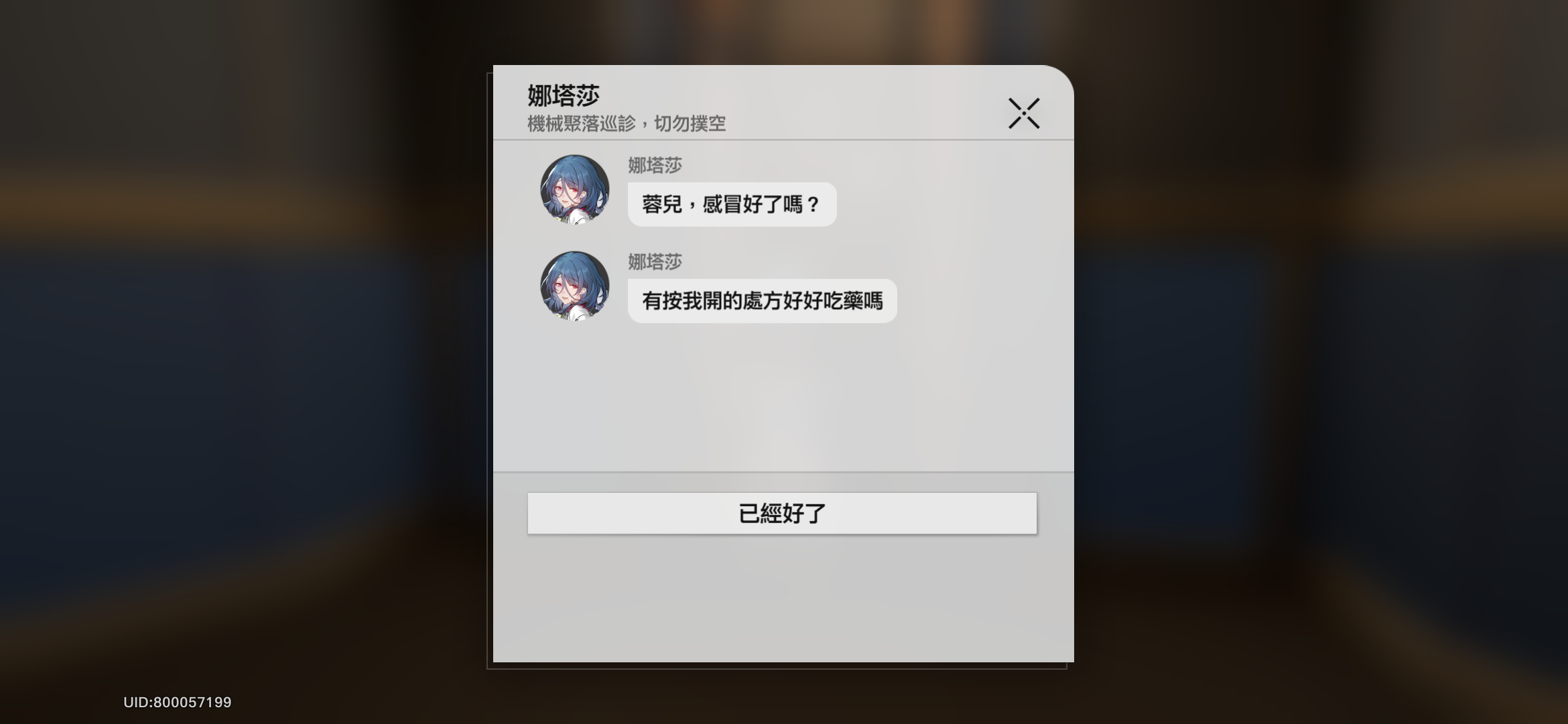The image size is (1568, 724).
Task: Close the message dialog with the X icon
Action: click(x=1024, y=113)
